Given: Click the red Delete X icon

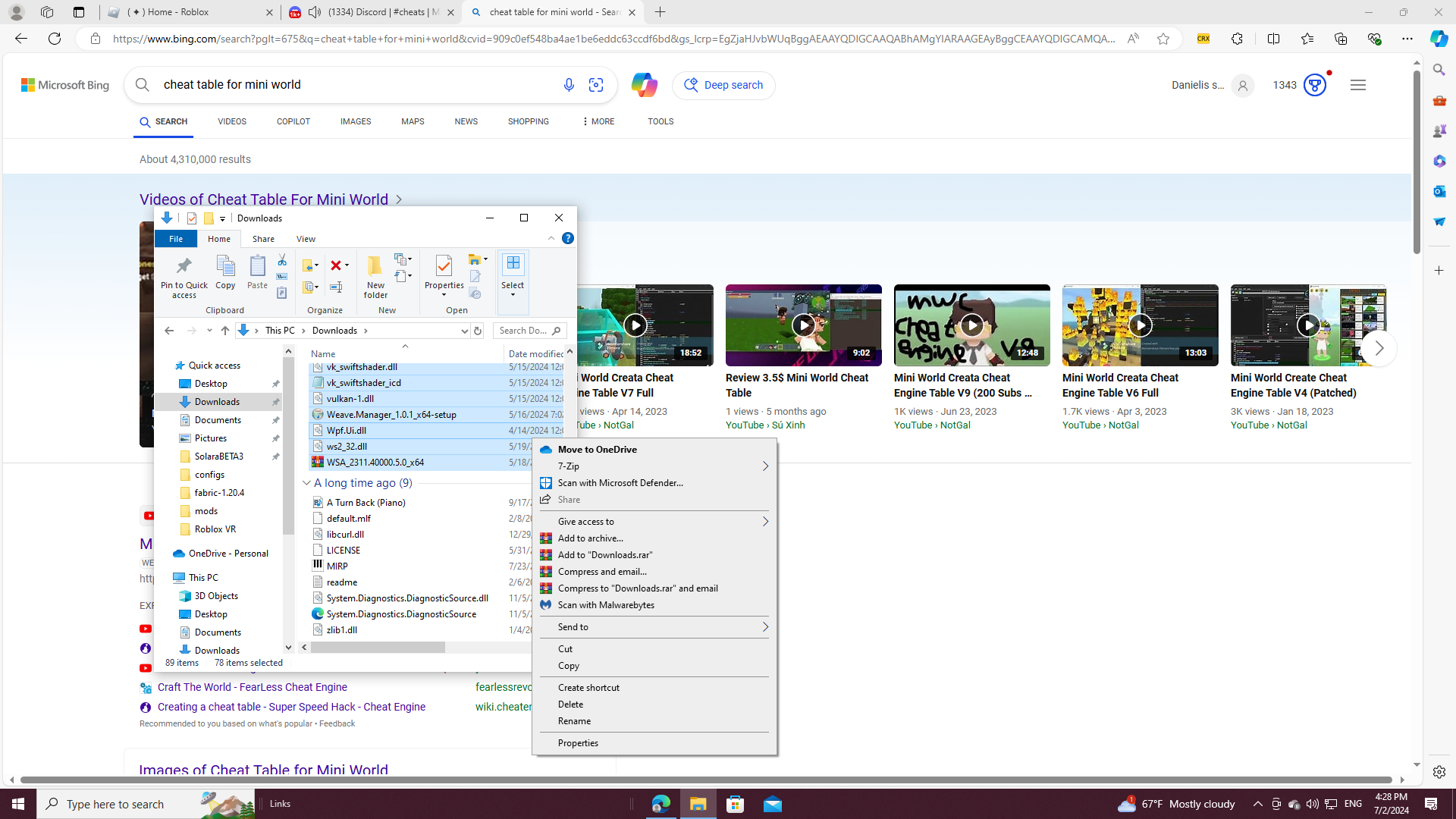Looking at the screenshot, I should 336,265.
